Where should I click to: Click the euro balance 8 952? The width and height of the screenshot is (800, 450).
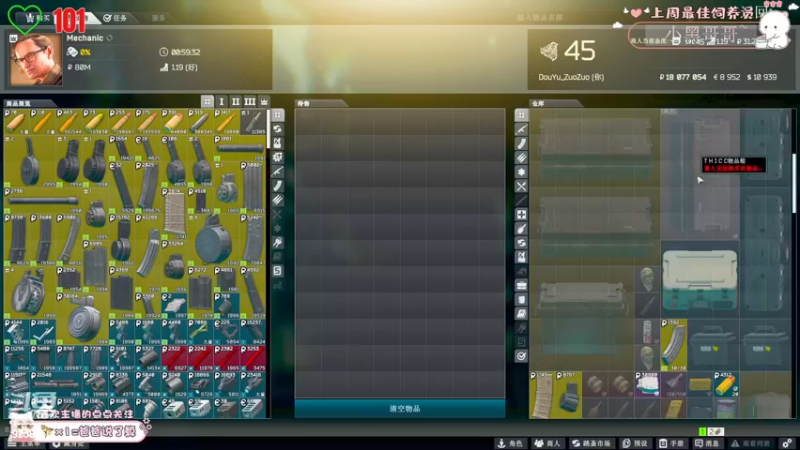coord(727,77)
